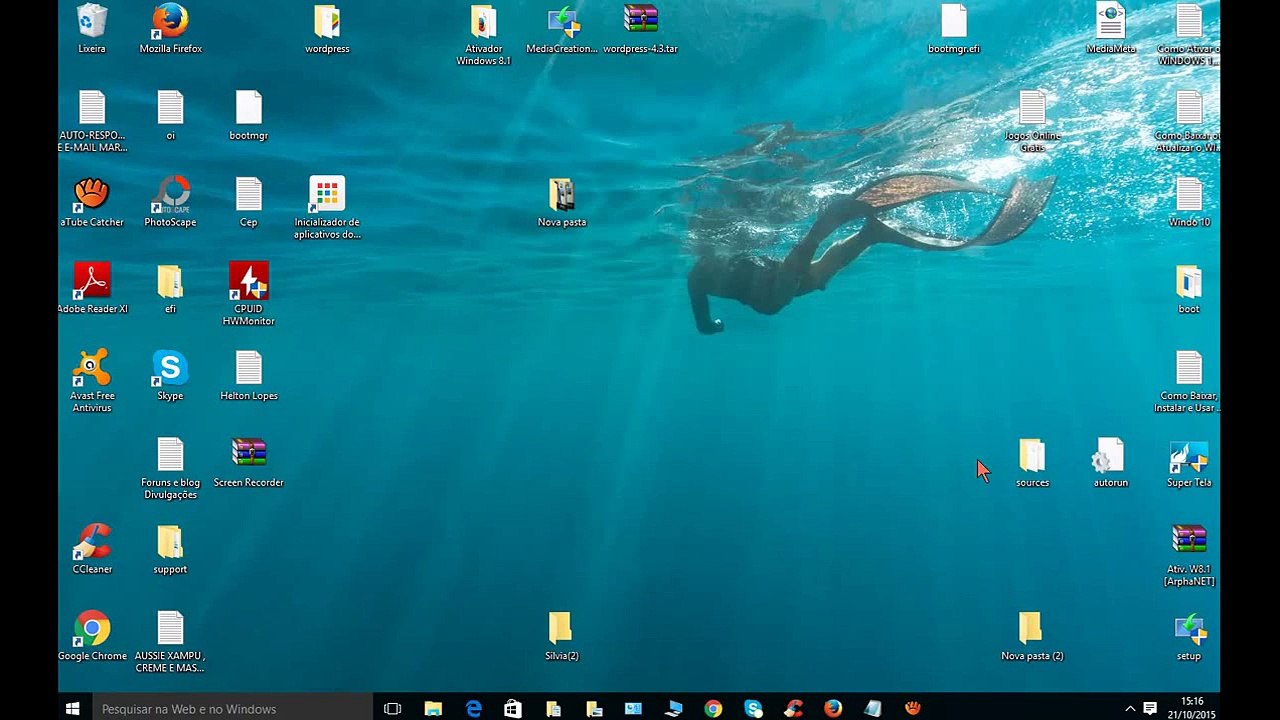Select the Foruns e blog Divulgações file
This screenshot has height=720, width=1280.
pyautogui.click(x=170, y=468)
